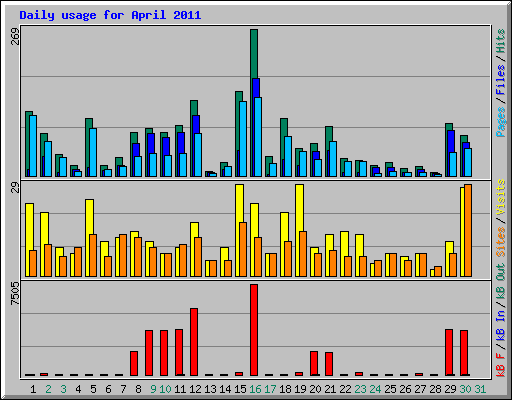Click green day label '23' on the x-axis
Image resolution: width=512 pixels, height=400 pixels.
coord(360,389)
